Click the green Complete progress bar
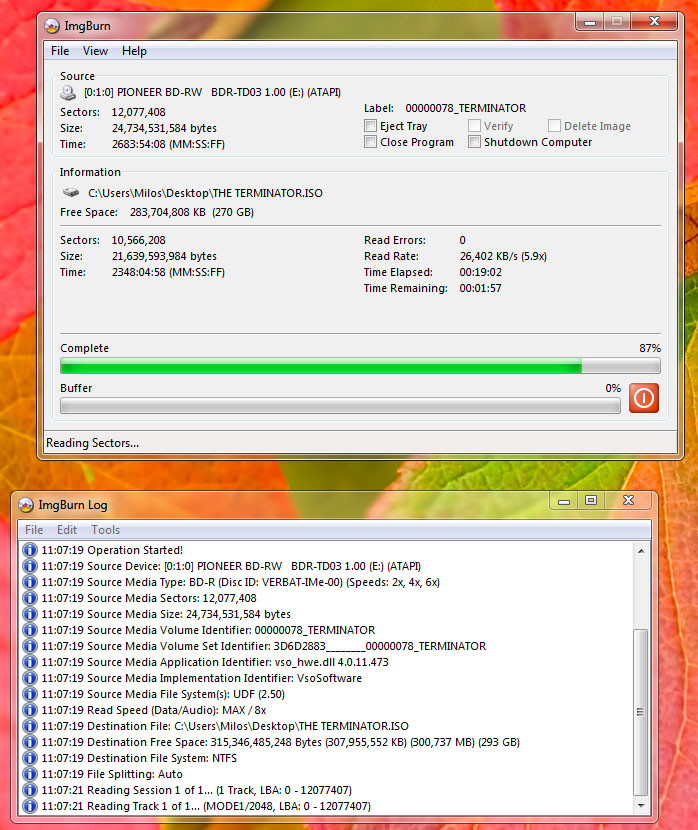 tap(360, 366)
